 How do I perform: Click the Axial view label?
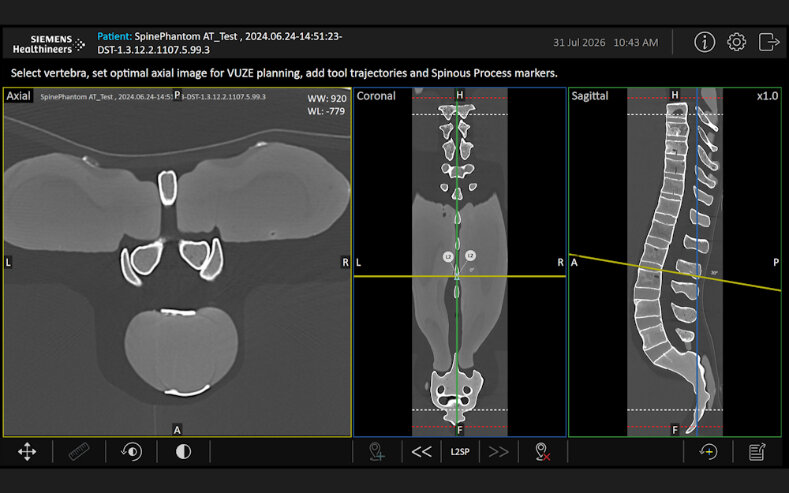pyautogui.click(x=19, y=96)
